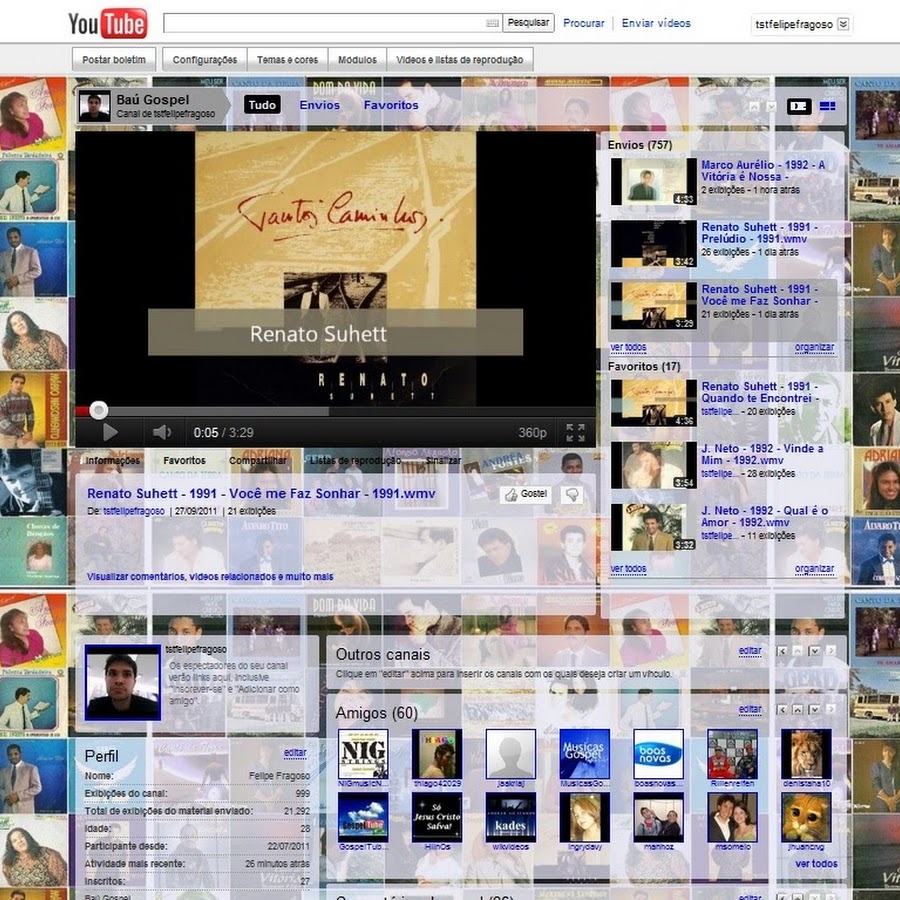Like the video with Gostei
Image resolution: width=900 pixels, height=900 pixels.
(525, 494)
